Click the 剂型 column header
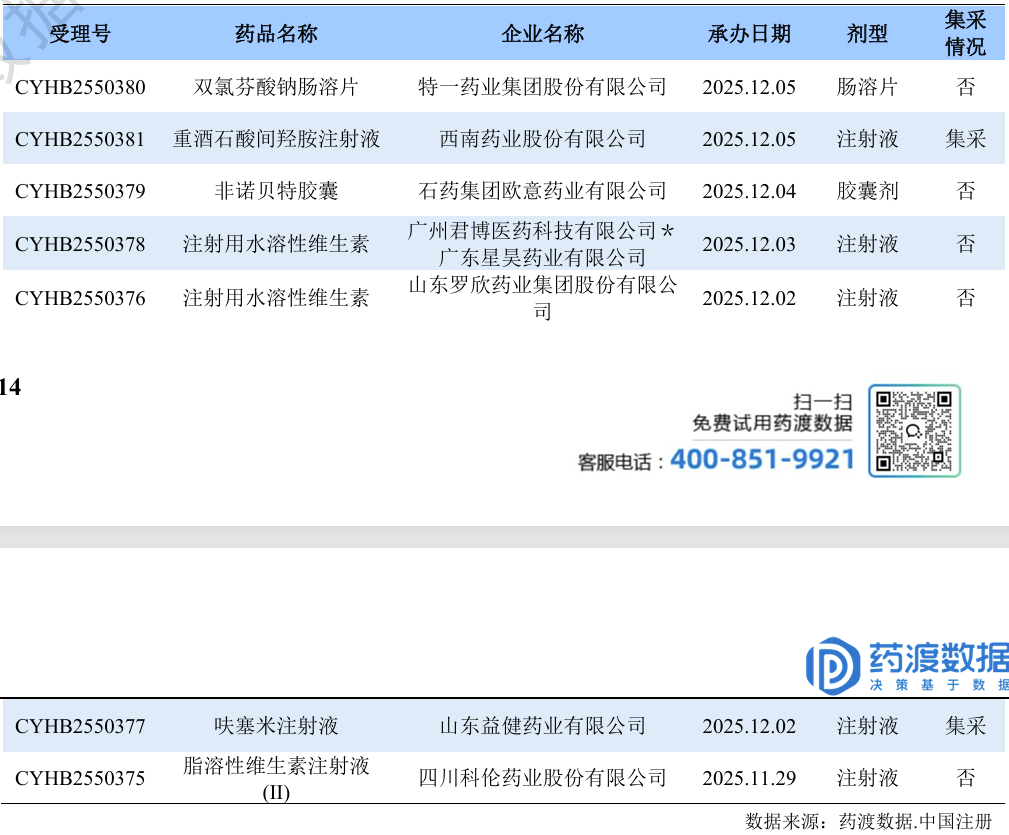This screenshot has width=1009, height=835. click(867, 33)
